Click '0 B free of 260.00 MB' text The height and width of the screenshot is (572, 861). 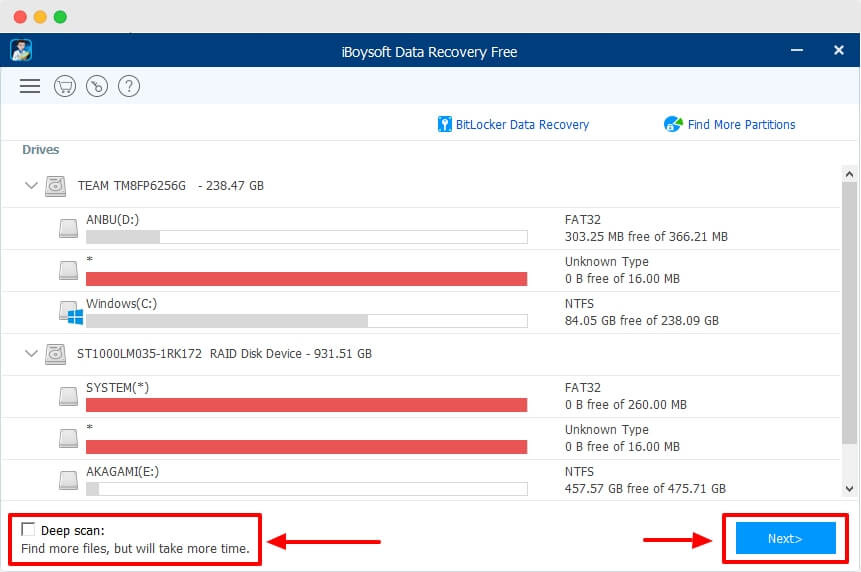click(x=625, y=405)
